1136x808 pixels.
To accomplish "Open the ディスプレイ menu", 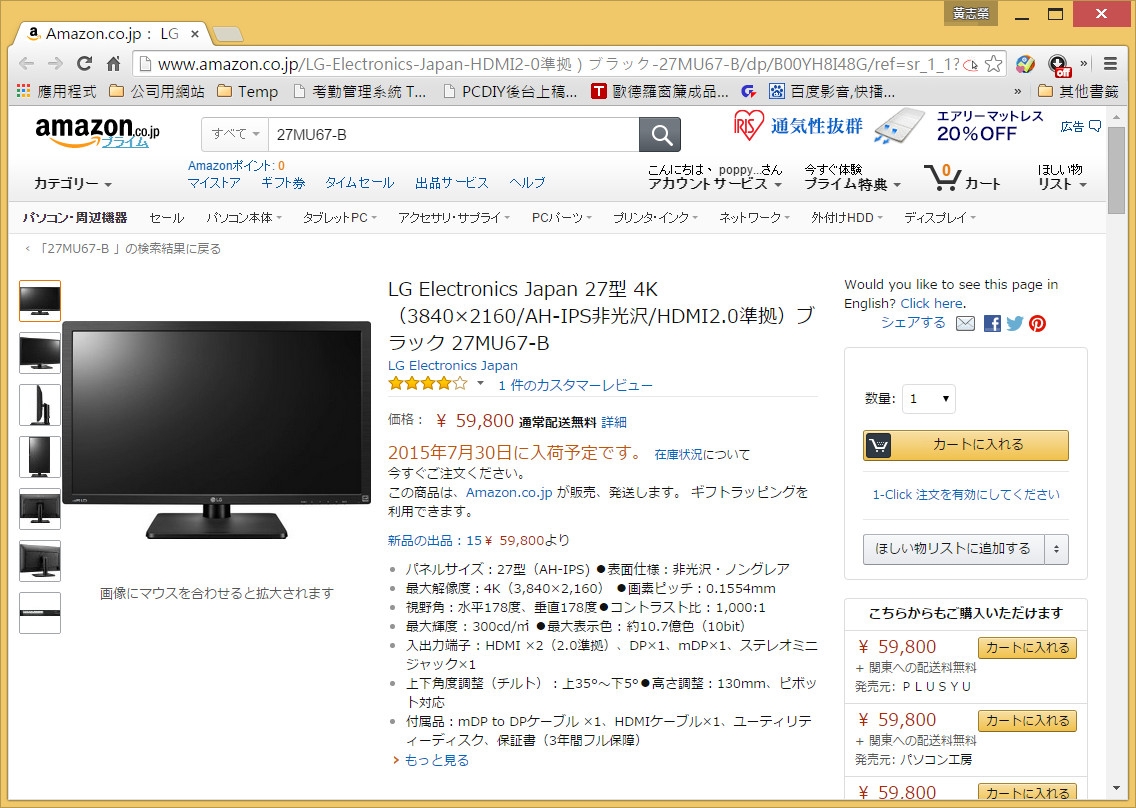I will (940, 218).
